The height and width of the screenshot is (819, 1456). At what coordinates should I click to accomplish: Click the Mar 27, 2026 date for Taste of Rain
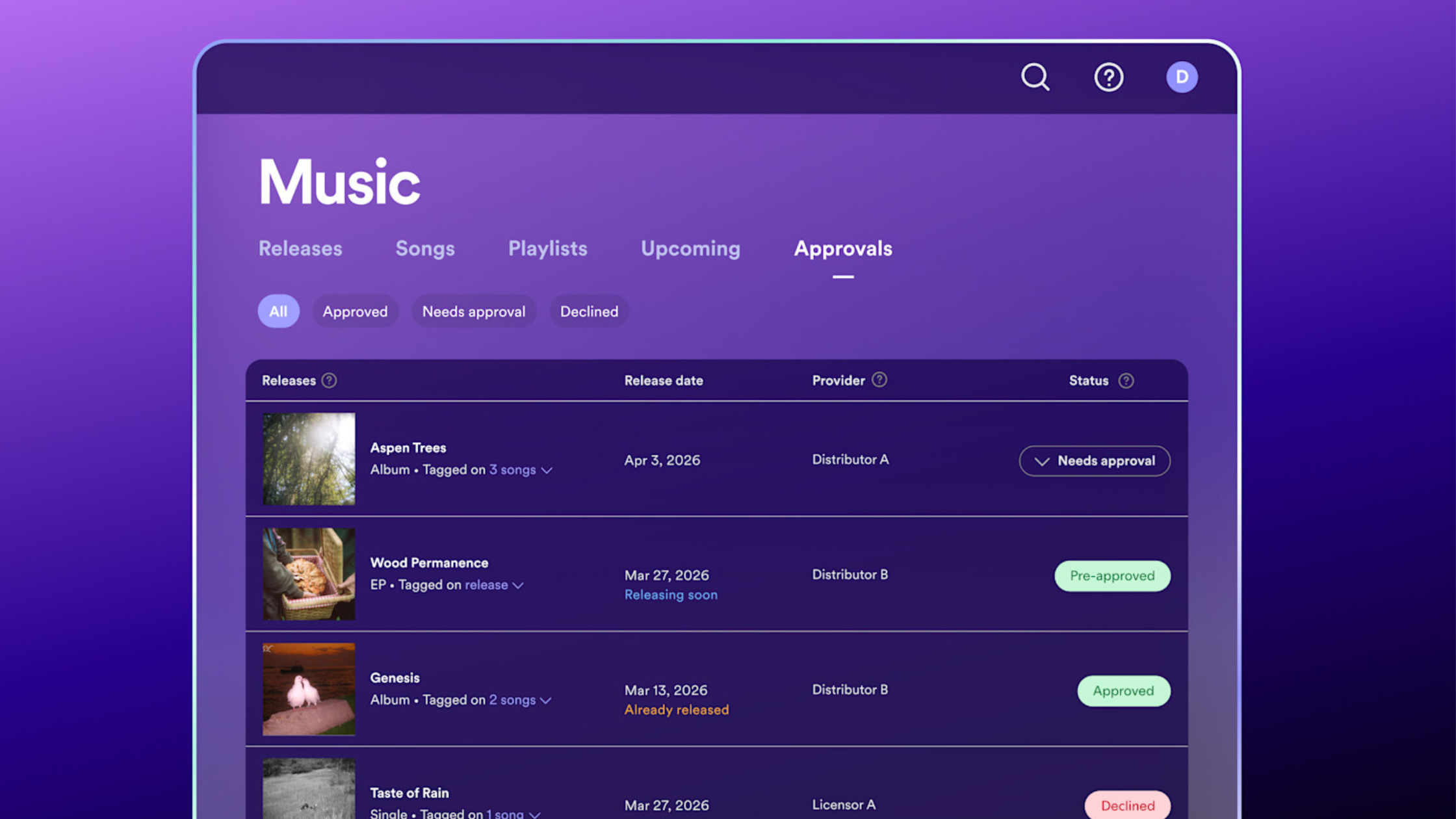(x=667, y=805)
